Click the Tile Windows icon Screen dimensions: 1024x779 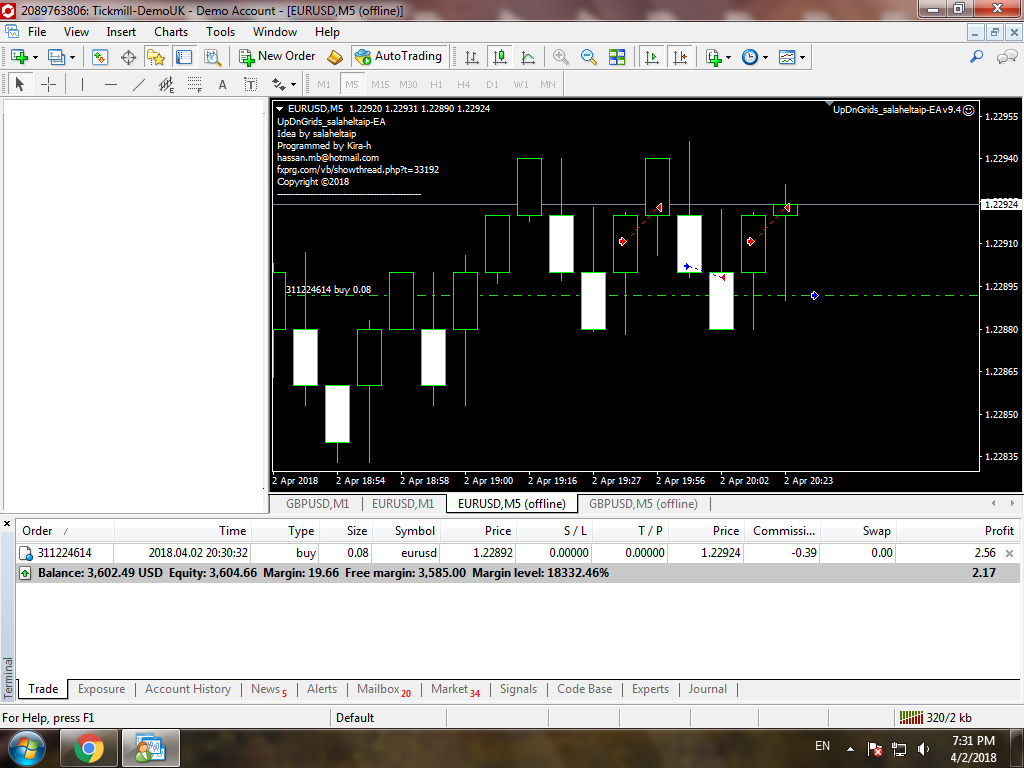click(617, 57)
